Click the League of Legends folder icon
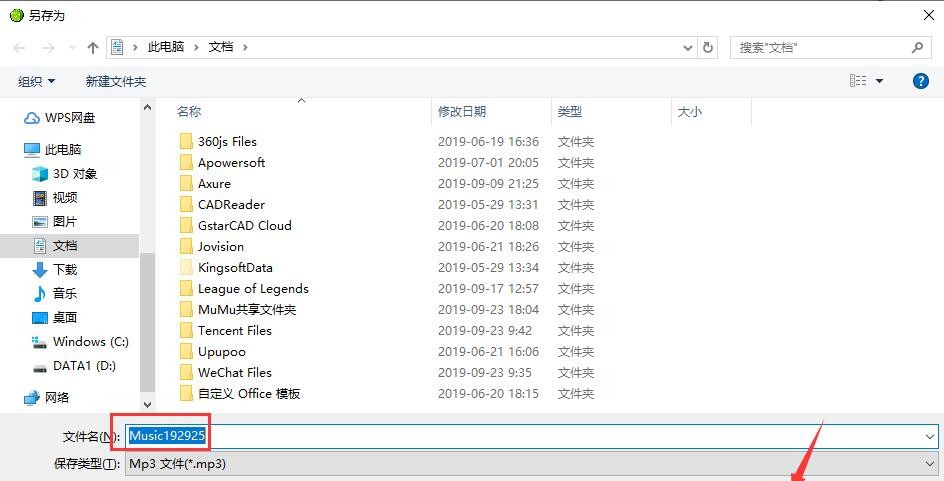The height and width of the screenshot is (481, 944). click(x=186, y=288)
